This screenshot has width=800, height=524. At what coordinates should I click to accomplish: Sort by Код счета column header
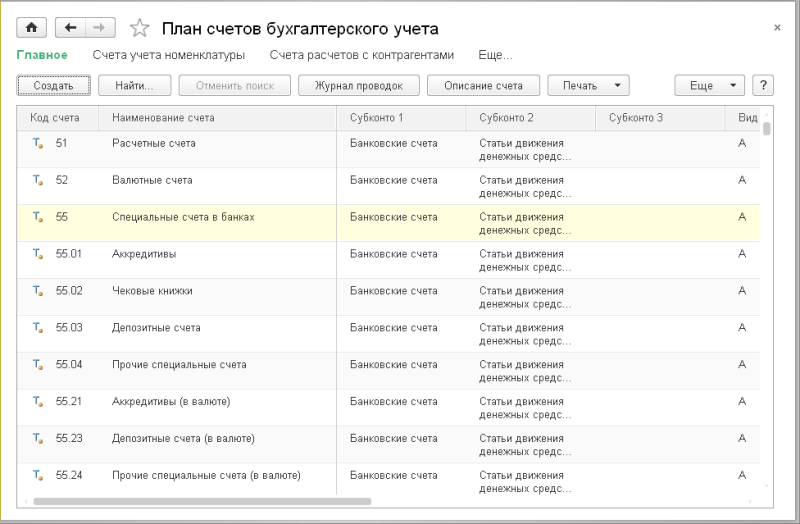coord(55,118)
